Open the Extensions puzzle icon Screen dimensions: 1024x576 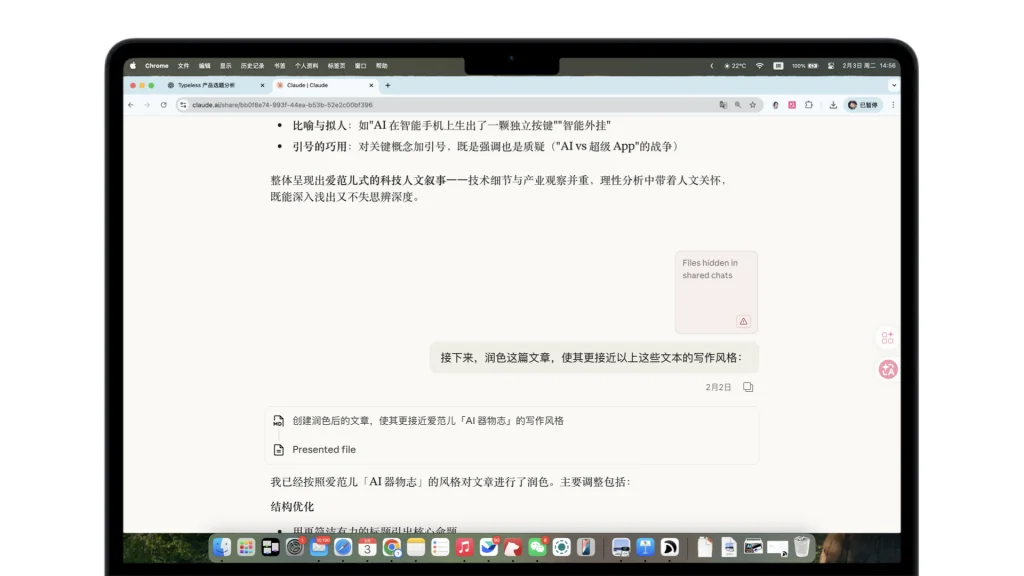(809, 104)
